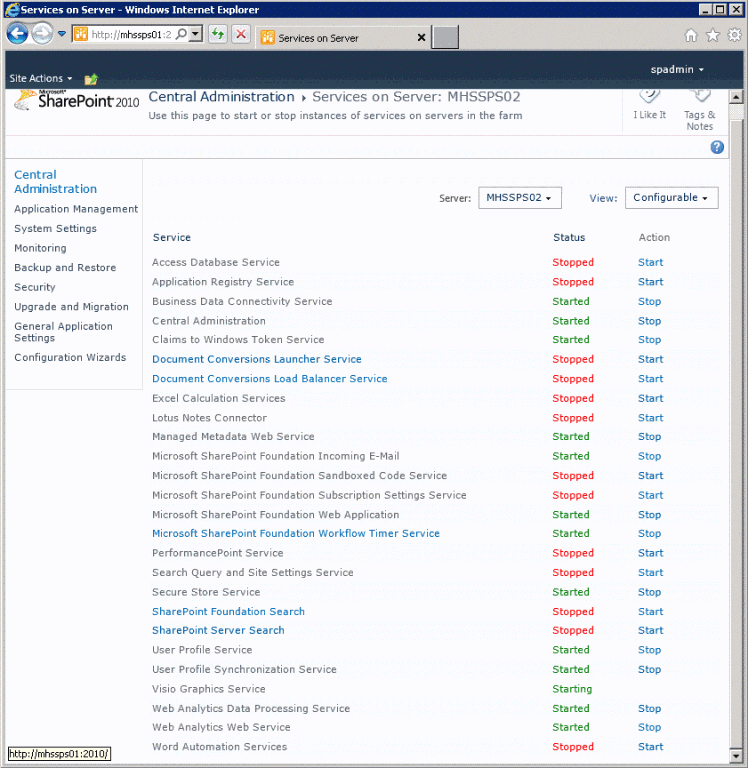The image size is (748, 768).
Task: Stop the User Profile Synchronization Service
Action: click(x=650, y=670)
